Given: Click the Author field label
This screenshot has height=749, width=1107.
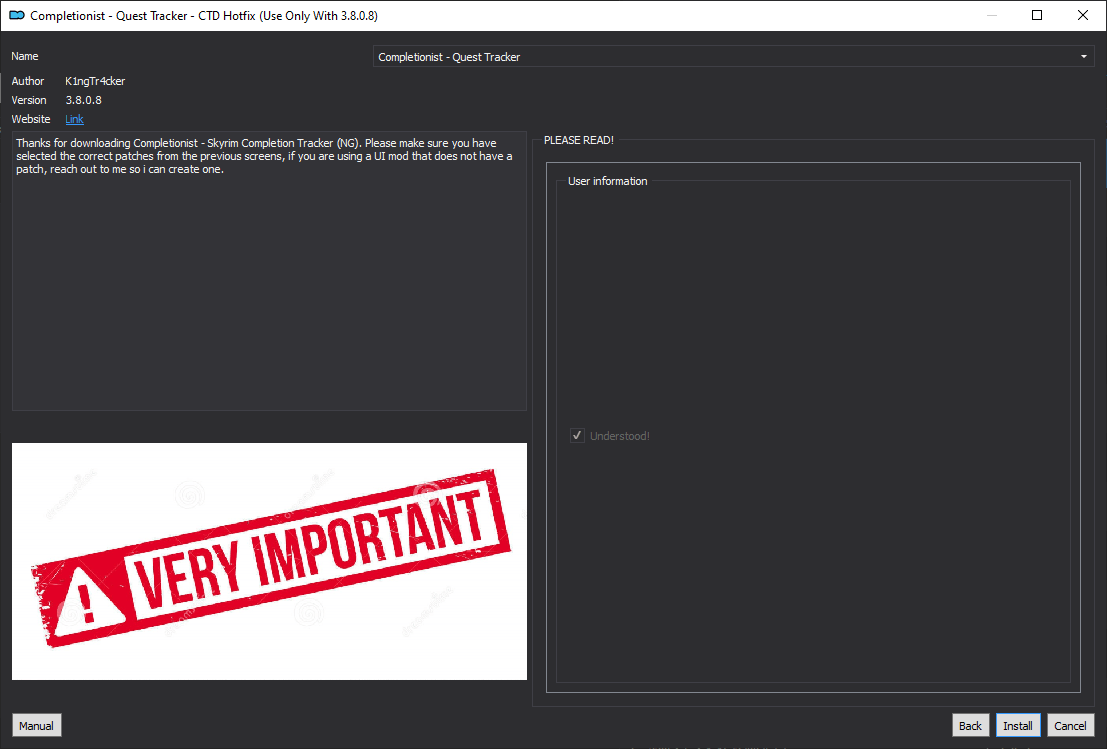Looking at the screenshot, I should pos(28,81).
